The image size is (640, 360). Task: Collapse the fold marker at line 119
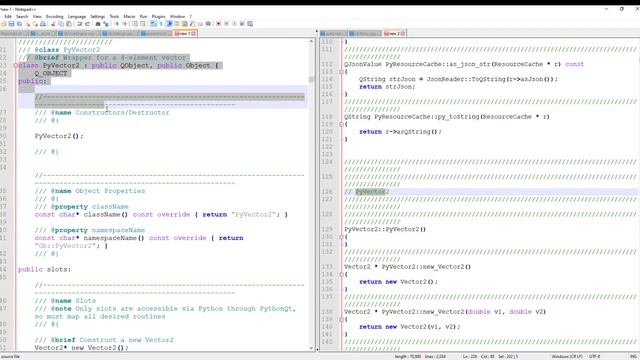point(342,124)
